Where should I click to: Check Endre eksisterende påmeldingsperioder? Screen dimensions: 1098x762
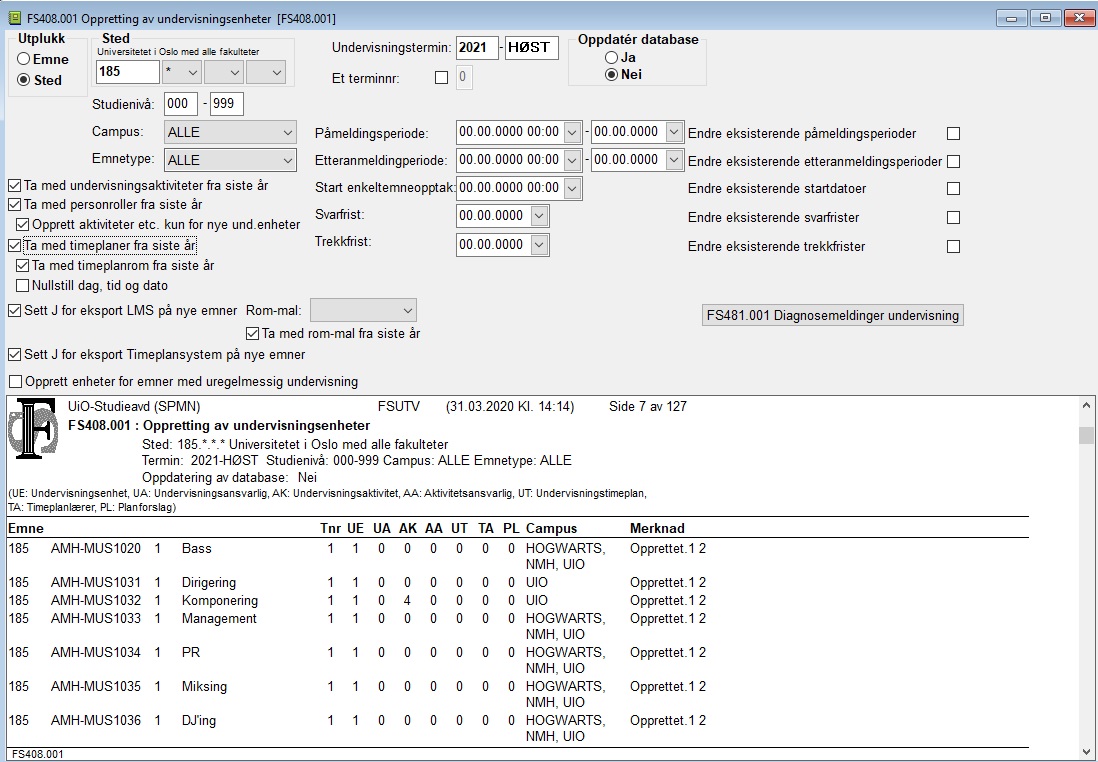[953, 133]
